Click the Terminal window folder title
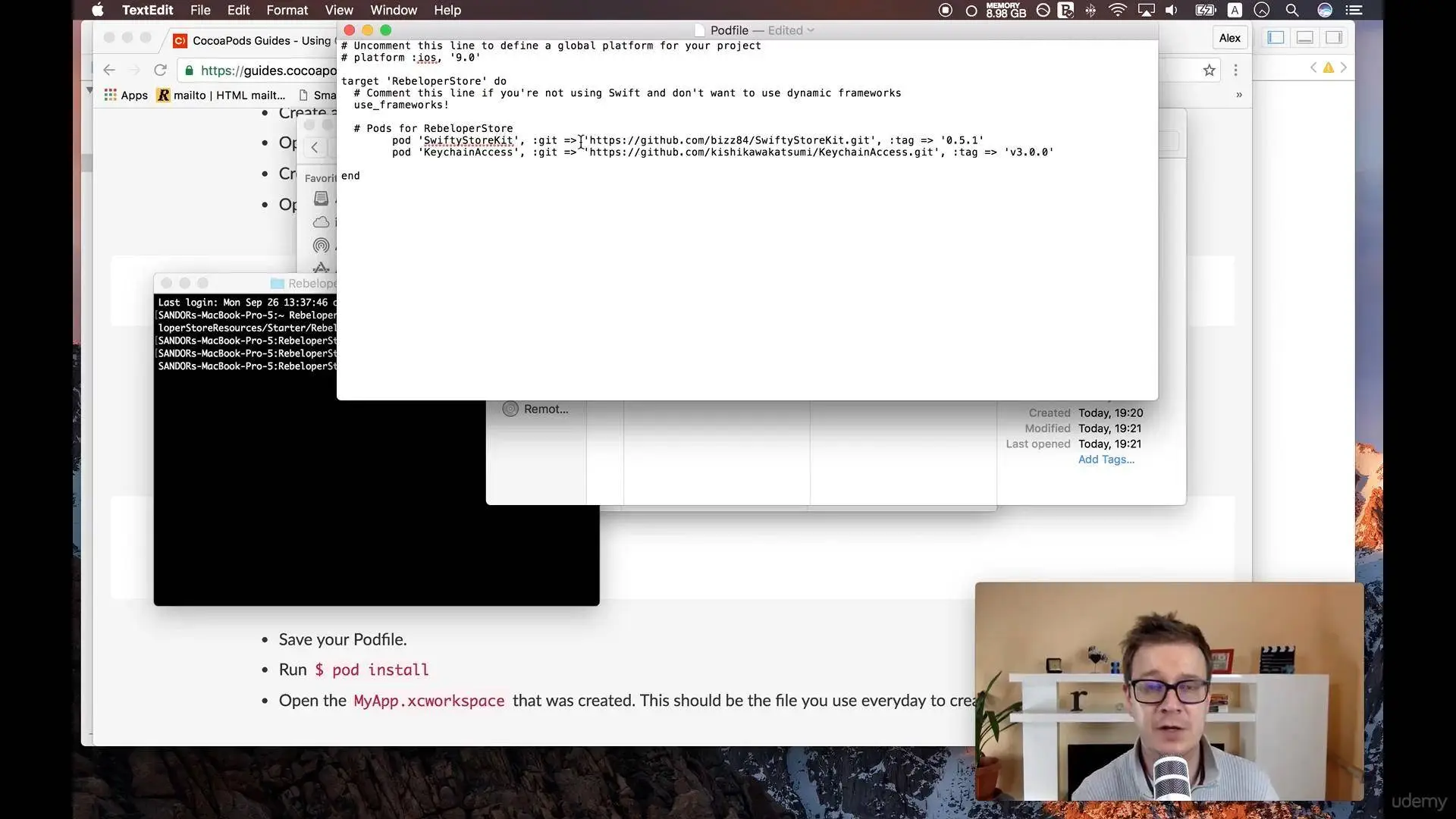Image resolution: width=1456 pixels, height=819 pixels. point(303,283)
